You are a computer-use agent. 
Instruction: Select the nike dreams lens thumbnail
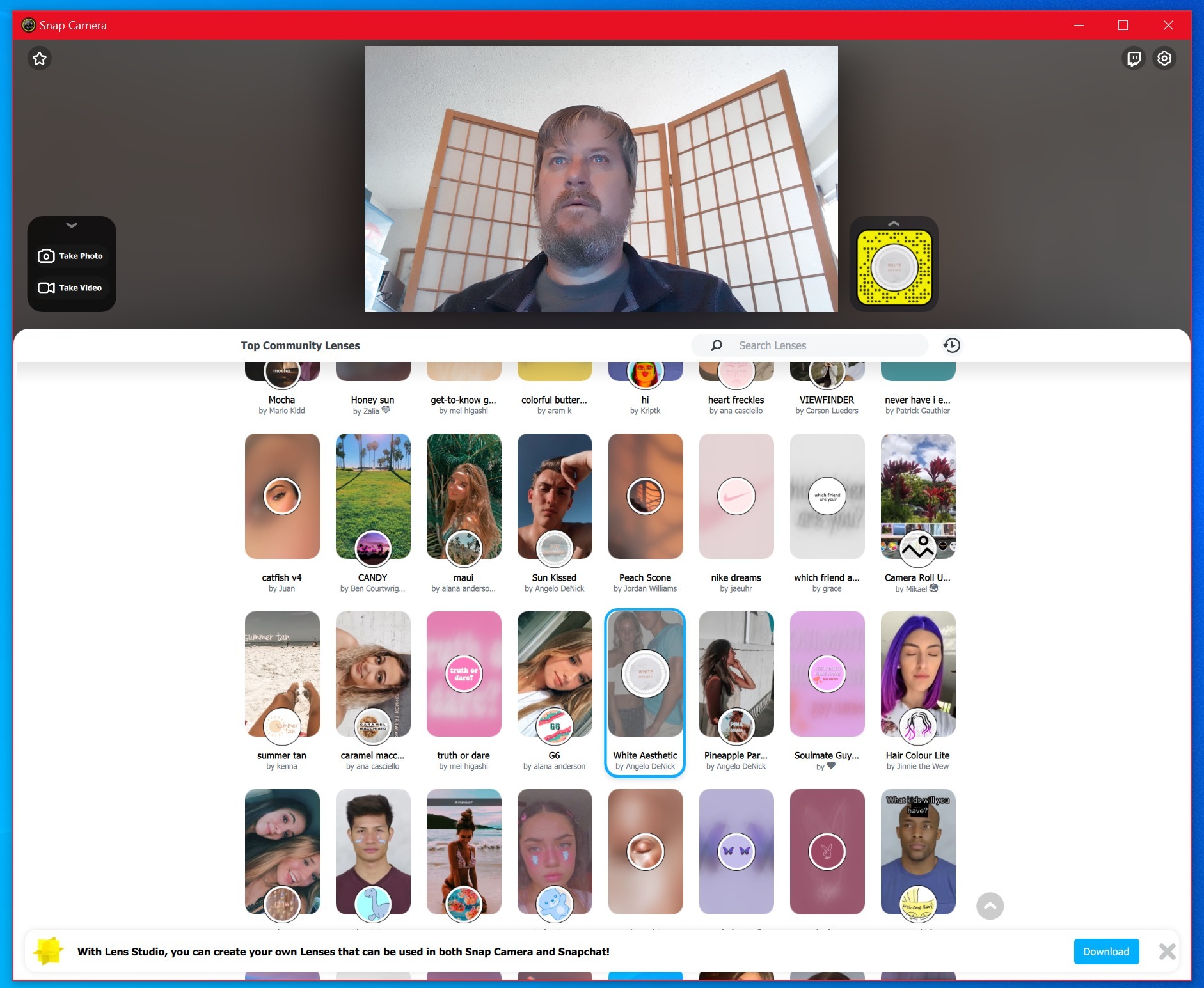736,496
